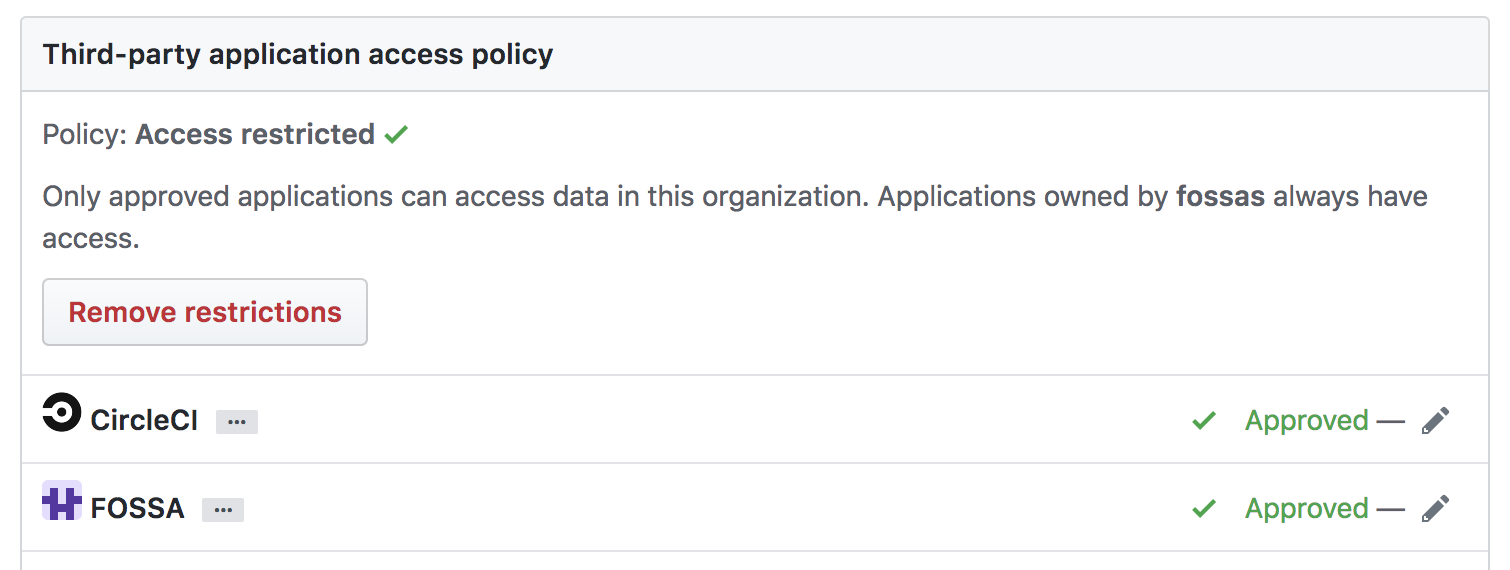Click the Third-party application access policy heading
The width and height of the screenshot is (1510, 570).
click(x=298, y=54)
